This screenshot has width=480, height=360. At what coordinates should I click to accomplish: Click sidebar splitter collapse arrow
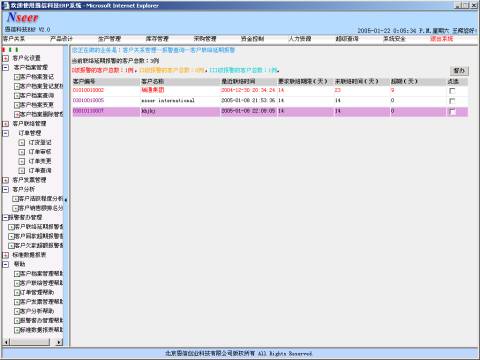click(66, 200)
